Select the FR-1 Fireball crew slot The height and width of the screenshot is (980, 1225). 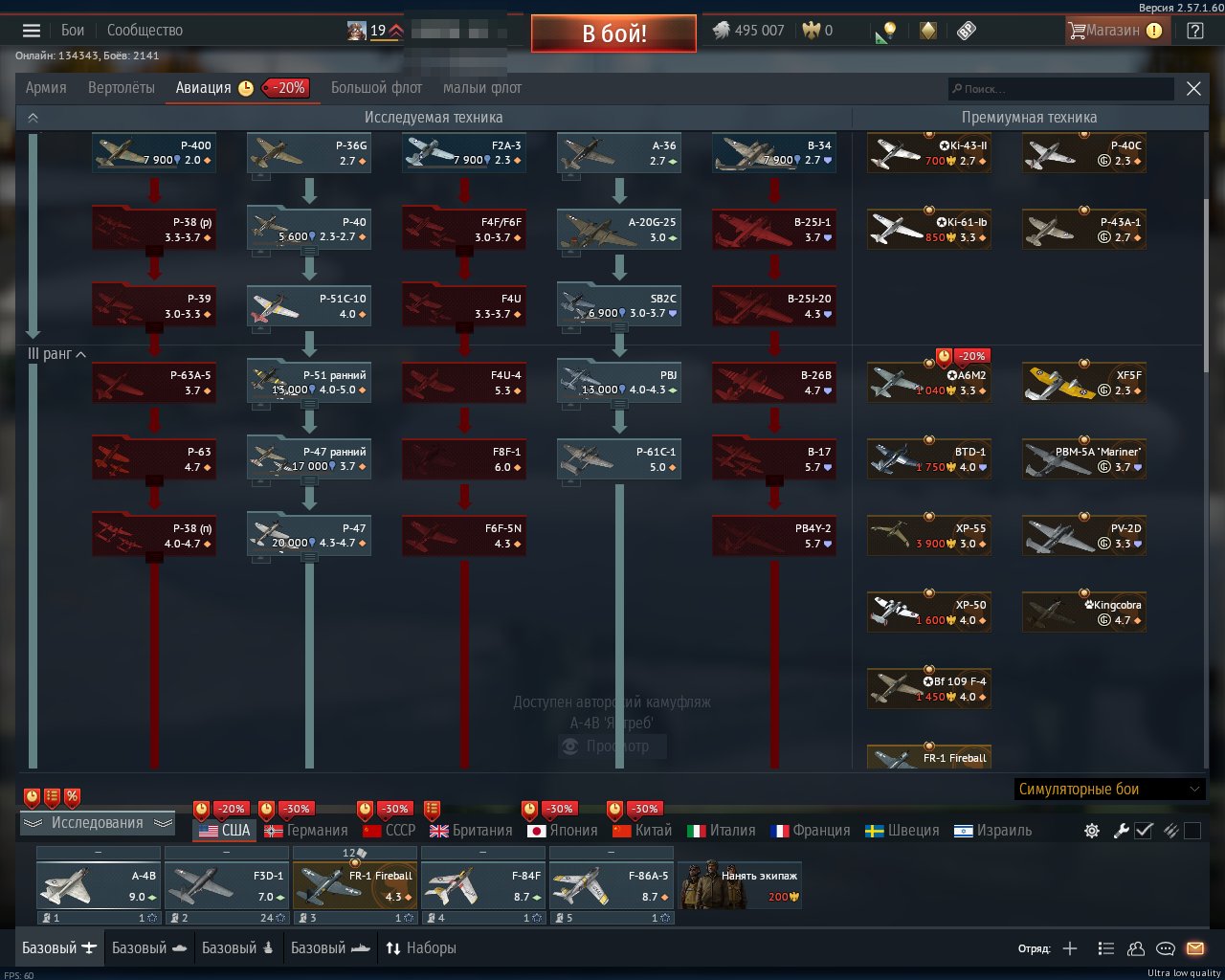coord(355,885)
